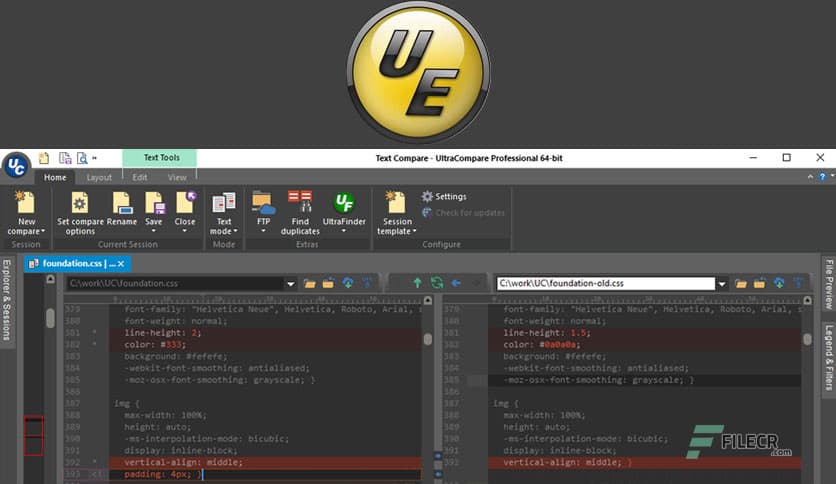Click the red difference marker in overview strip

[x=34, y=436]
